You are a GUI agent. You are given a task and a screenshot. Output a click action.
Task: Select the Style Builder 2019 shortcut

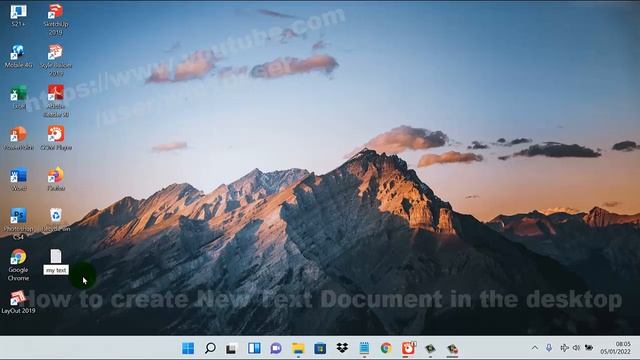coord(56,60)
